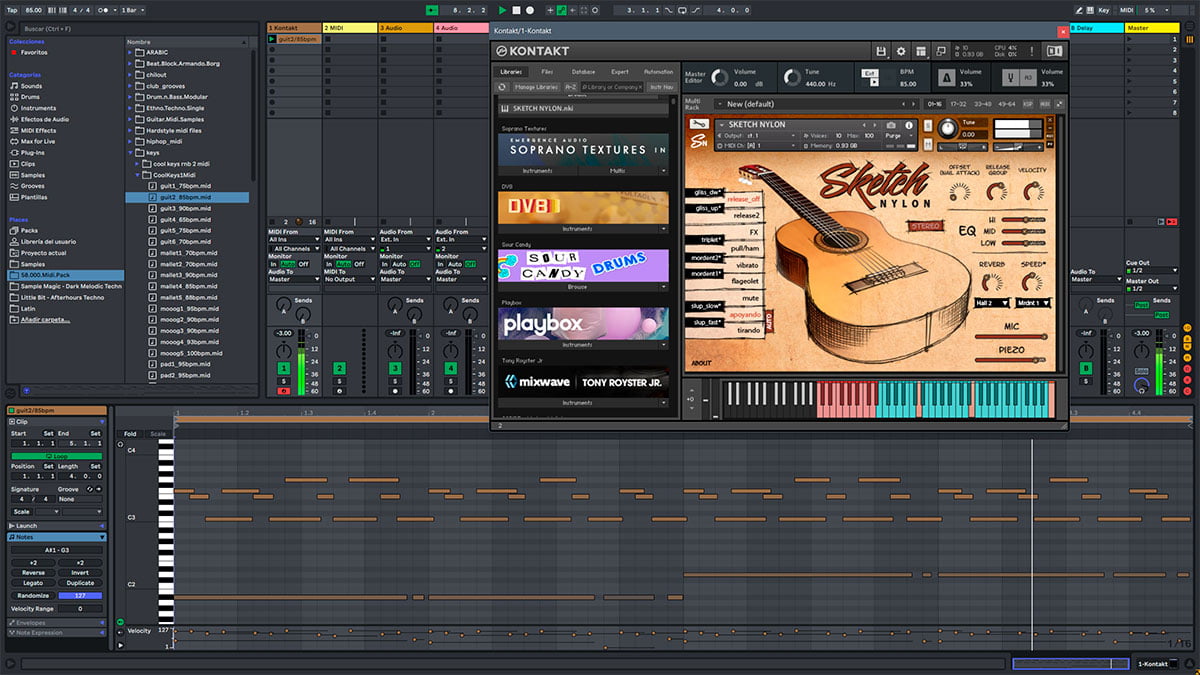Screen dimensions: 1200x675
Task: Open the Kontakt Expert tab
Action: pyautogui.click(x=620, y=72)
